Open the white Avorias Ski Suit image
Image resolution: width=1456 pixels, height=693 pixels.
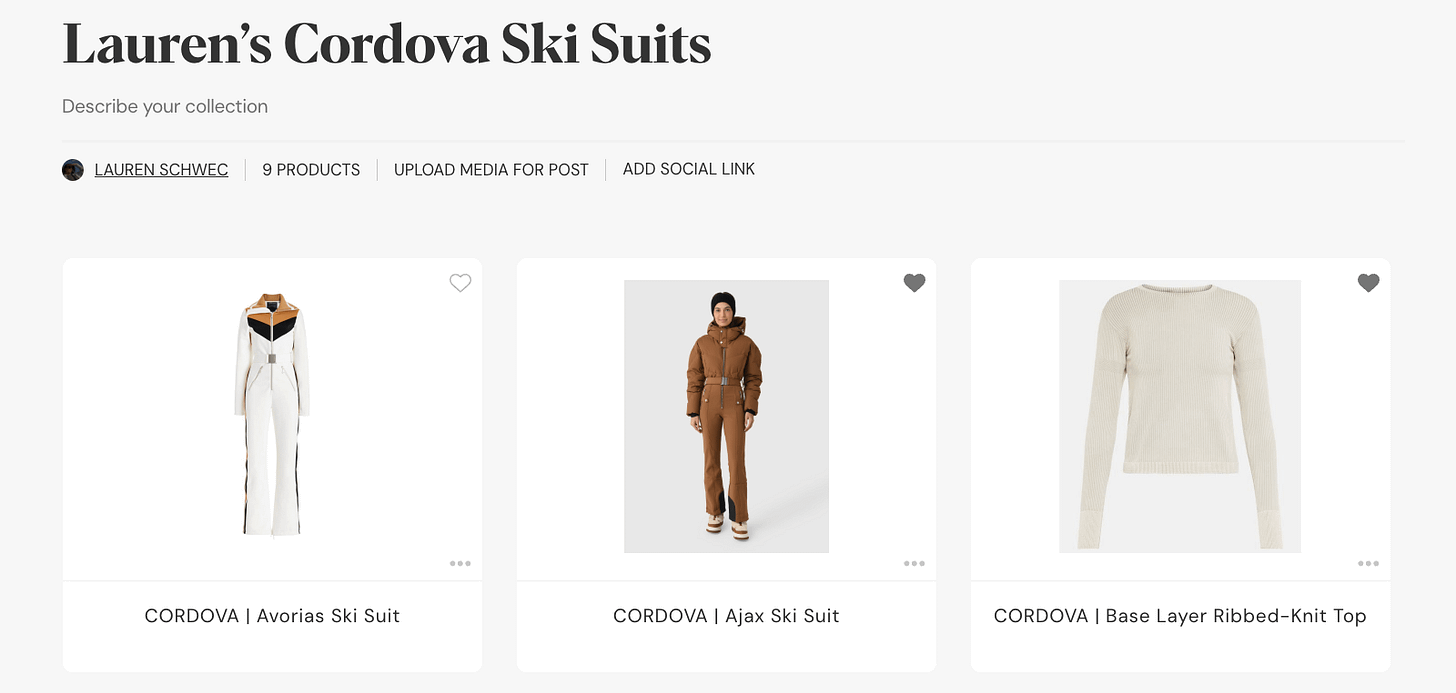click(x=272, y=413)
